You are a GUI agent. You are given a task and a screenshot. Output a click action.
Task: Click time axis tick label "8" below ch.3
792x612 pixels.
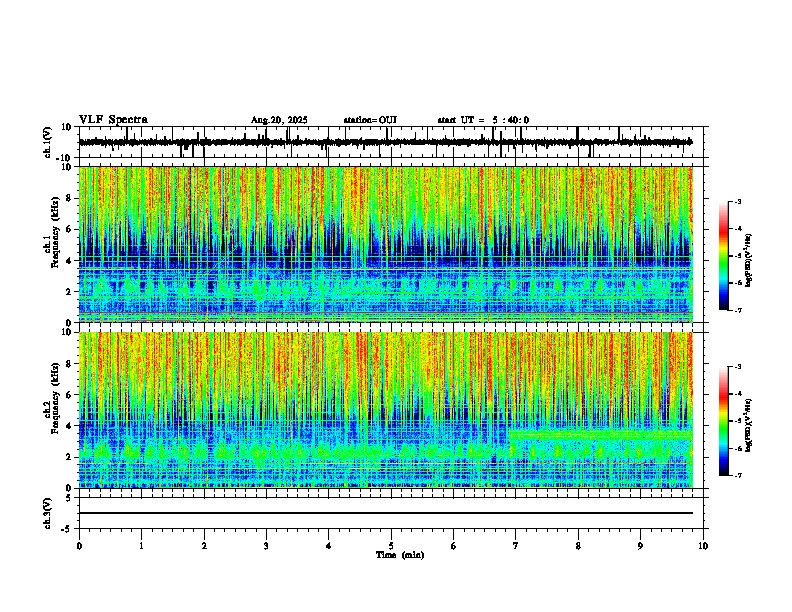coord(578,546)
